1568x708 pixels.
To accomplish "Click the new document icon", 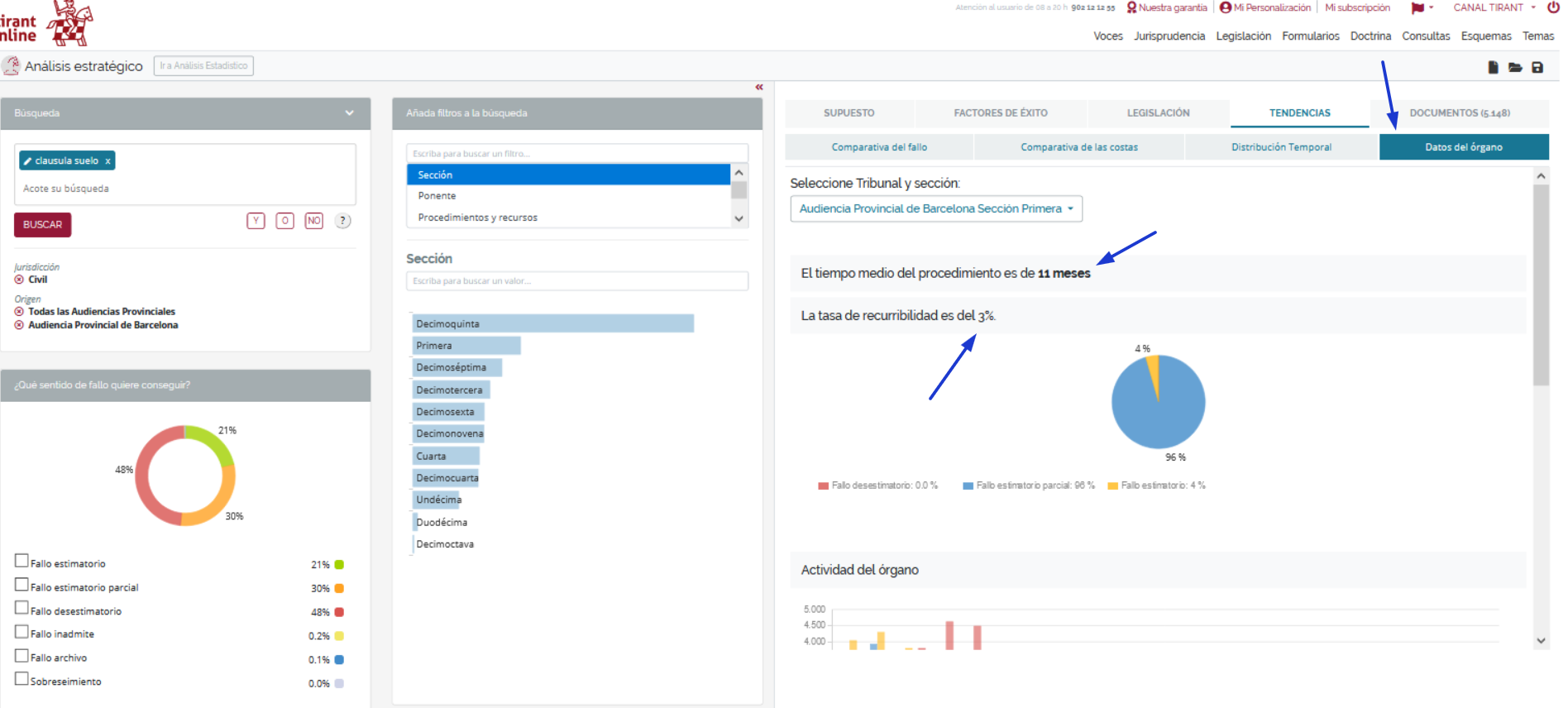I will pyautogui.click(x=1493, y=68).
